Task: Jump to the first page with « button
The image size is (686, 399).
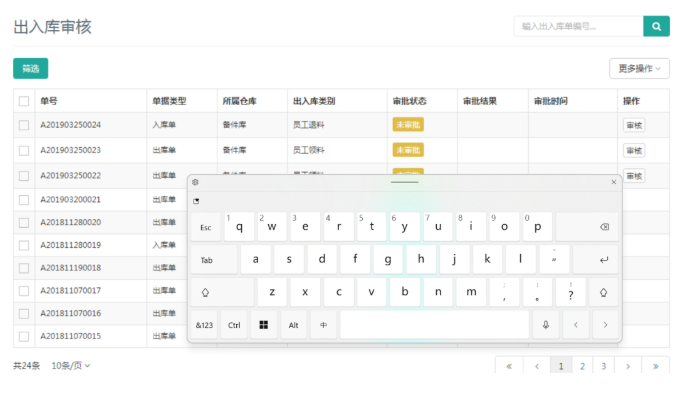Action: [509, 366]
